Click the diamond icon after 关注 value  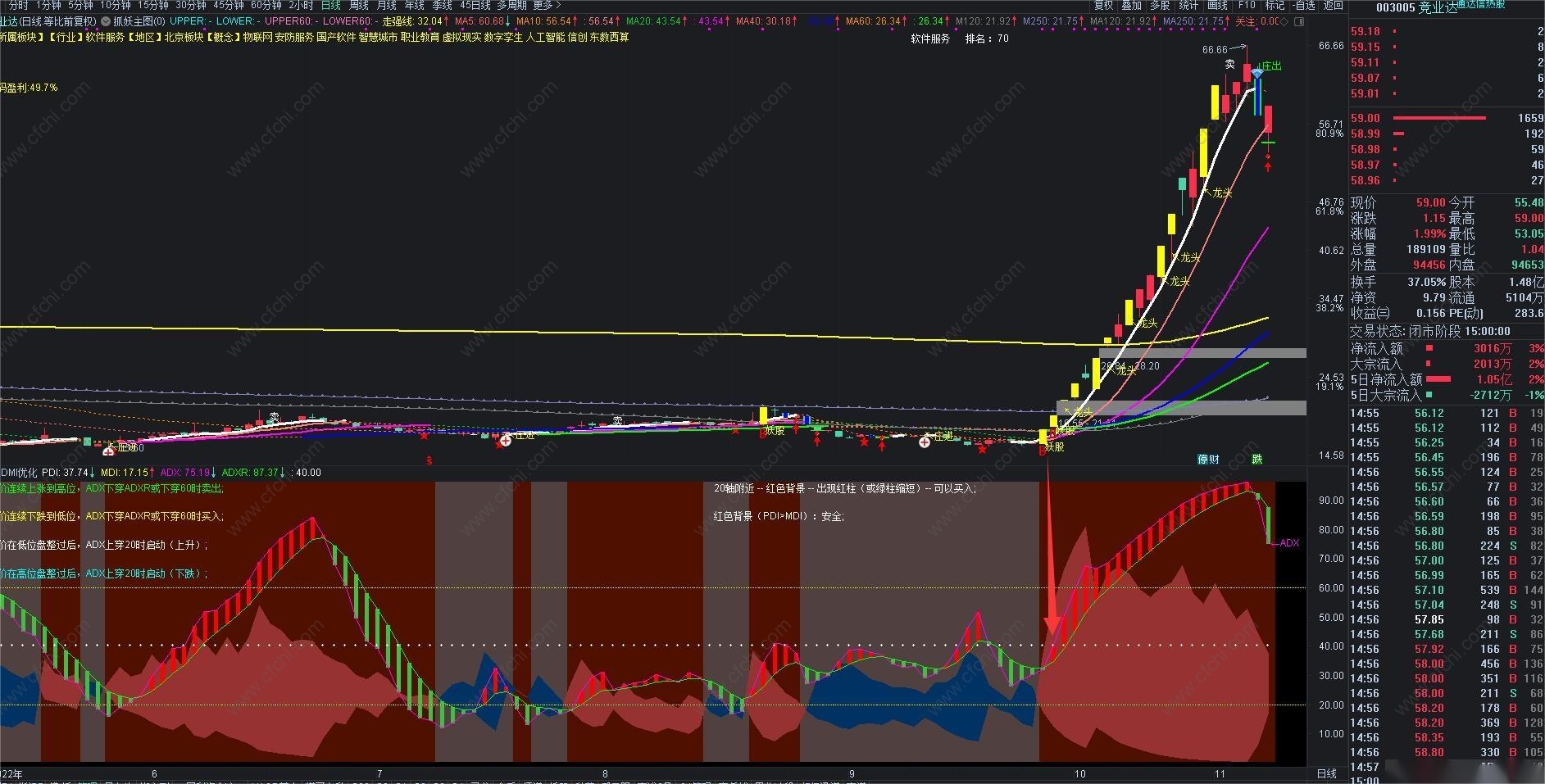coord(1284,21)
